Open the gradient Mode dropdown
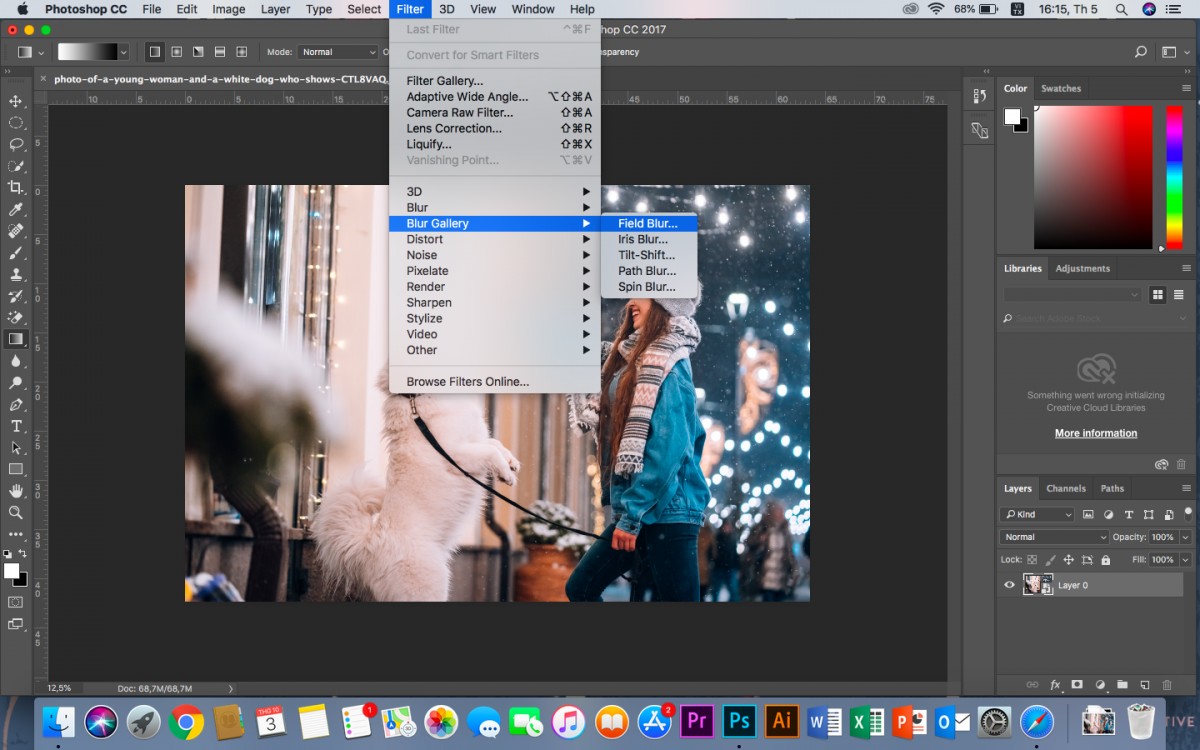1200x750 pixels. [337, 52]
